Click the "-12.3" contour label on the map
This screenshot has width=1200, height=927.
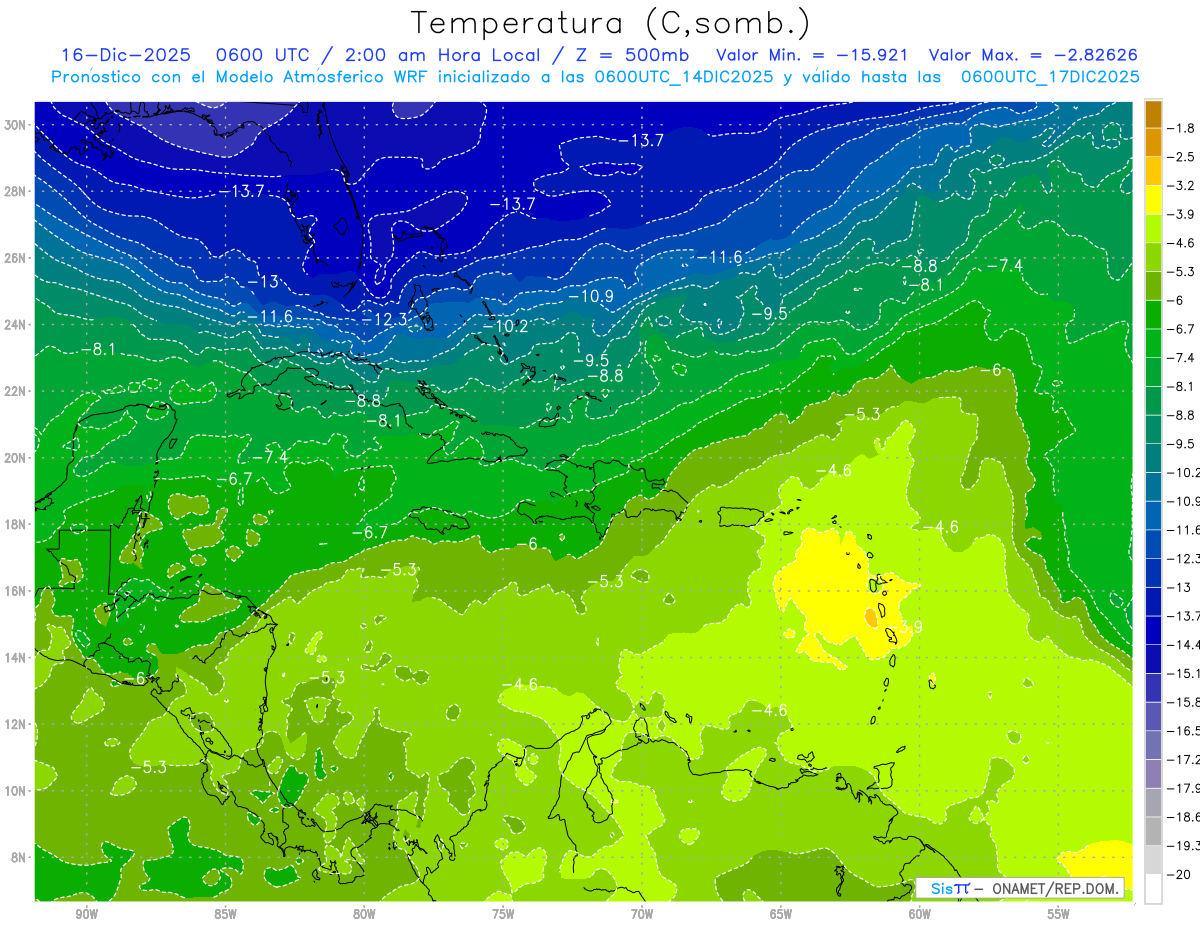tap(385, 319)
